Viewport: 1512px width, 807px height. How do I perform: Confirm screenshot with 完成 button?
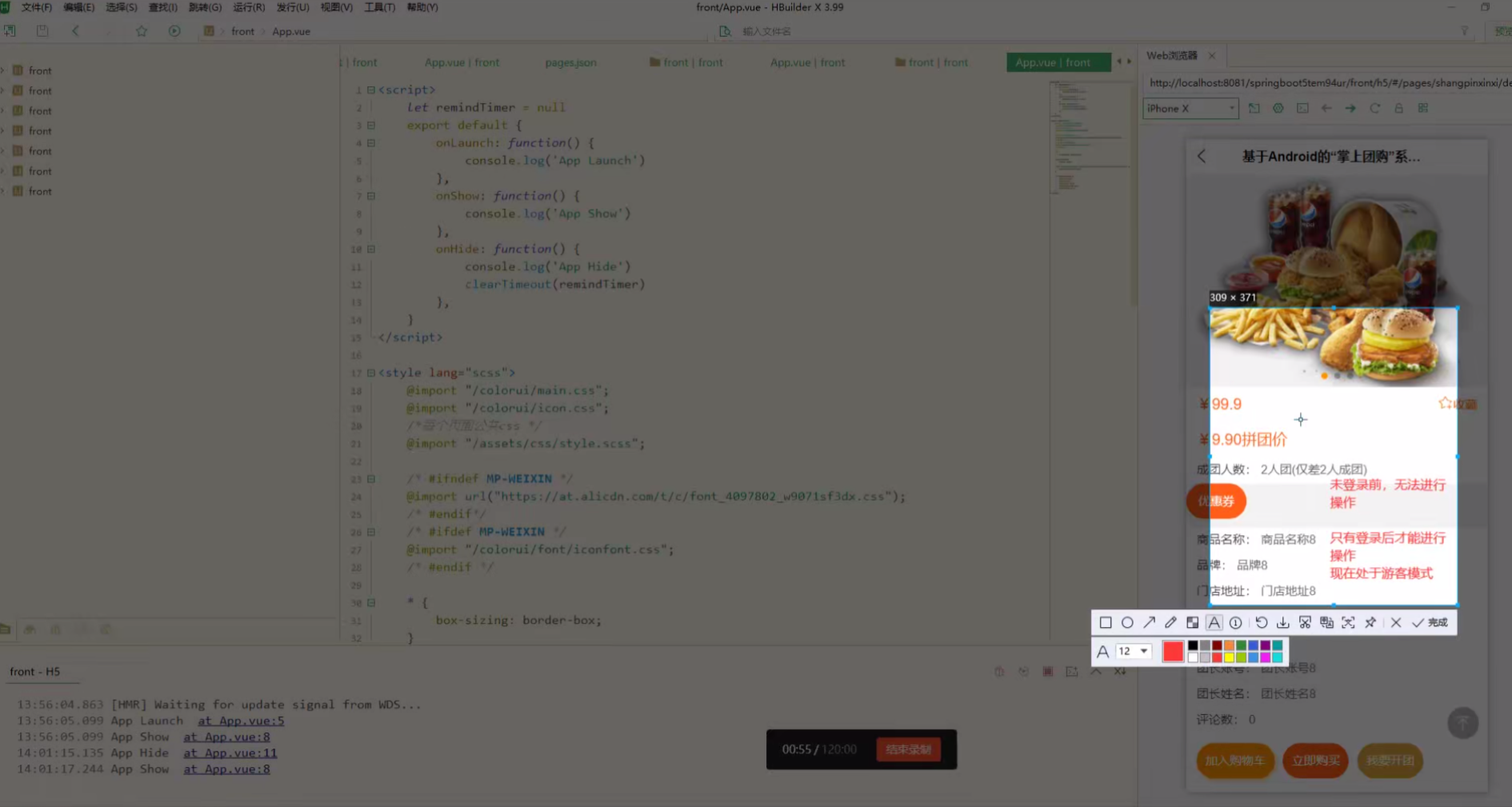point(1430,622)
